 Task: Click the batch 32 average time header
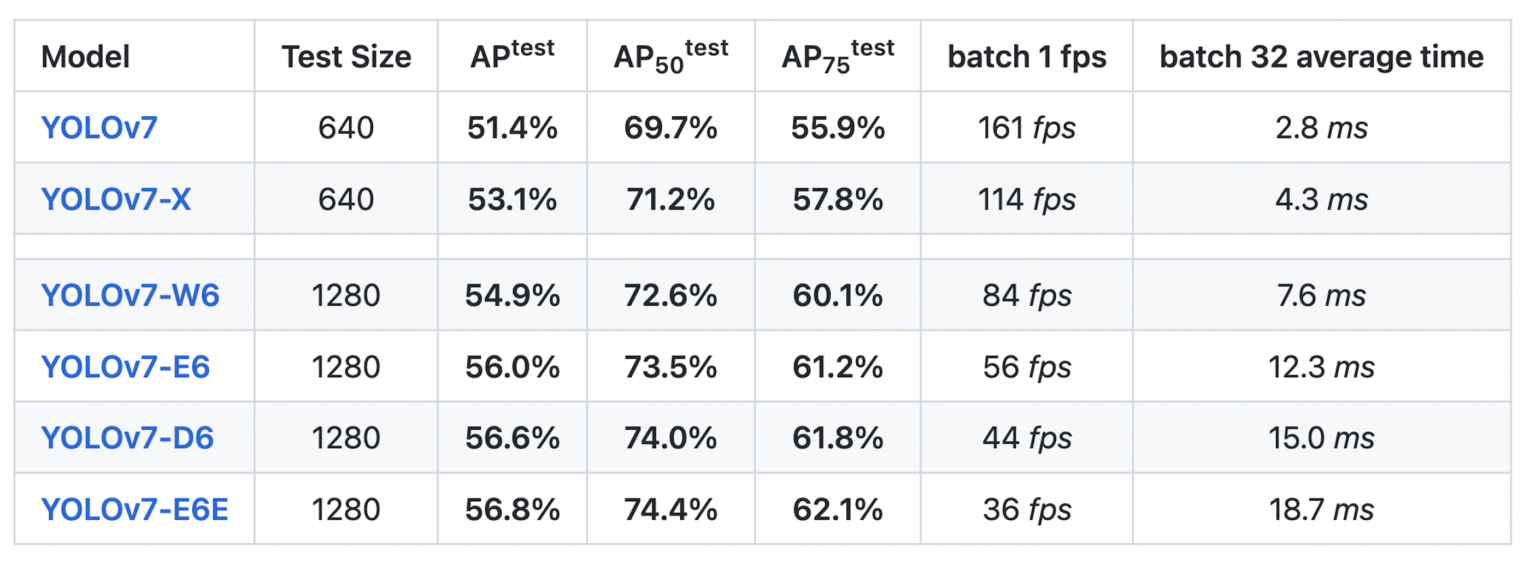[1321, 57]
